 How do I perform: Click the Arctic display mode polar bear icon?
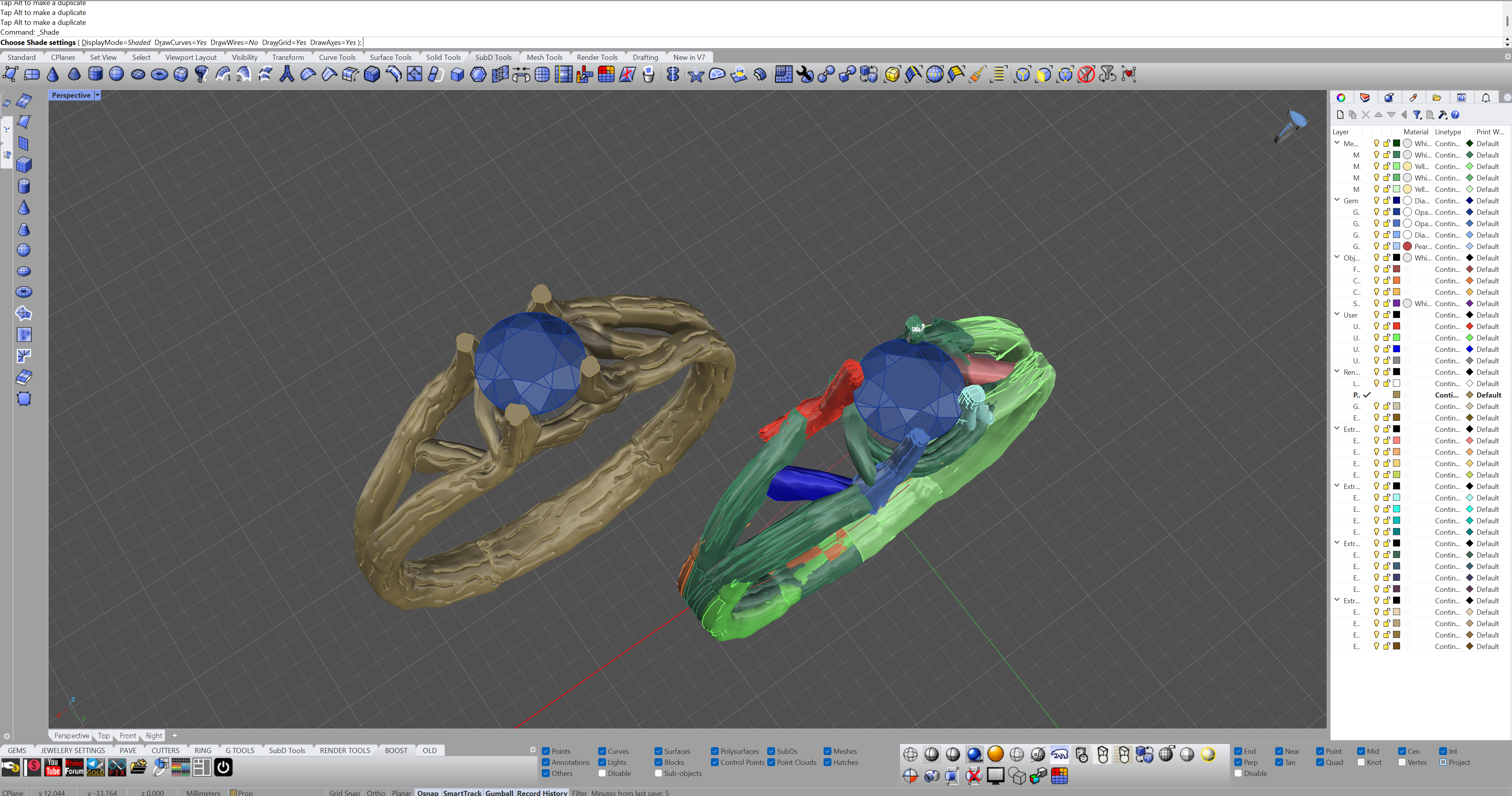[1060, 754]
